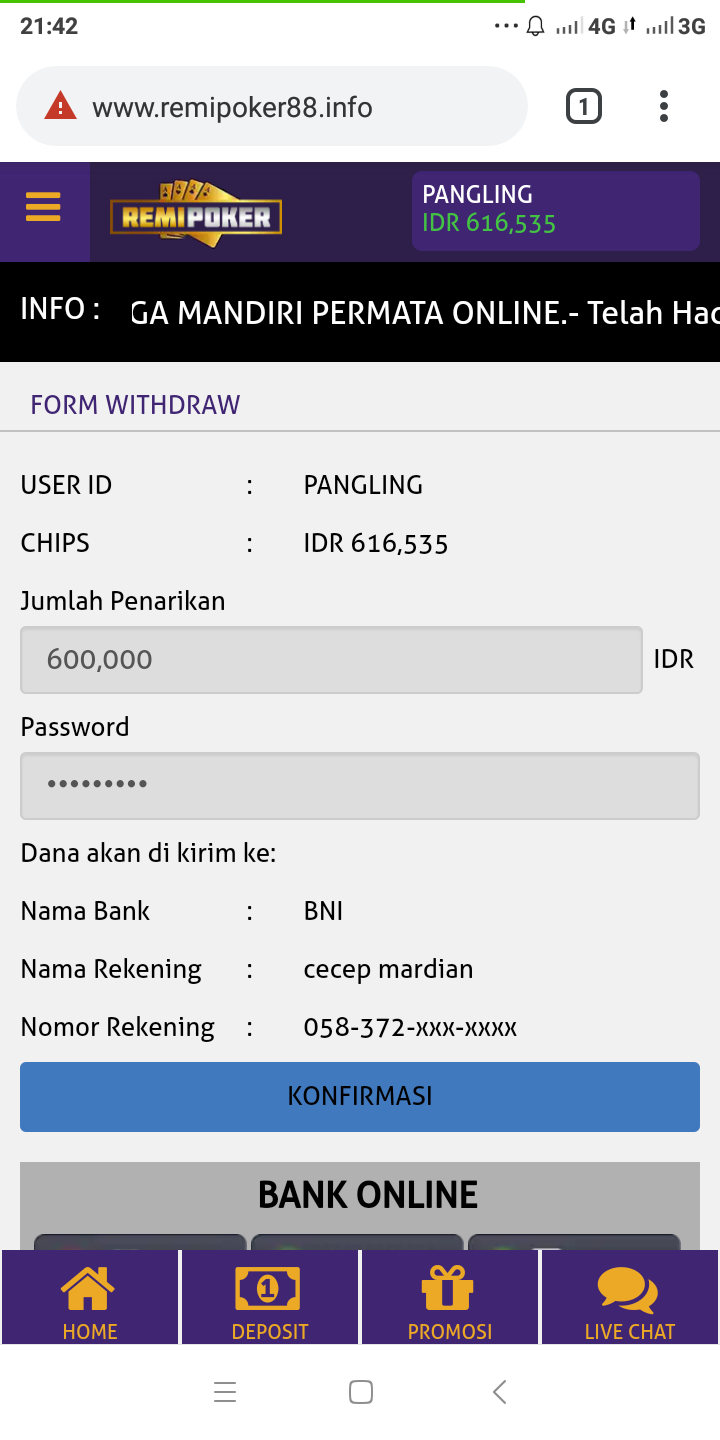Tap the Home house icon
Image resolution: width=720 pixels, height=1440 pixels.
(x=89, y=1289)
